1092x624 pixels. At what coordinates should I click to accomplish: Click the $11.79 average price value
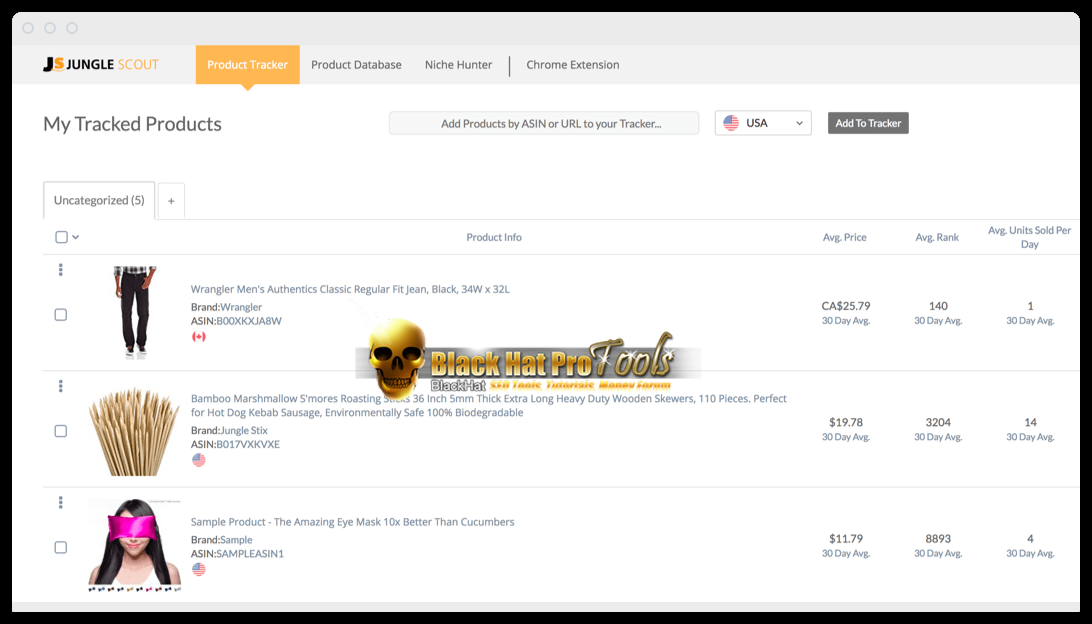point(846,538)
